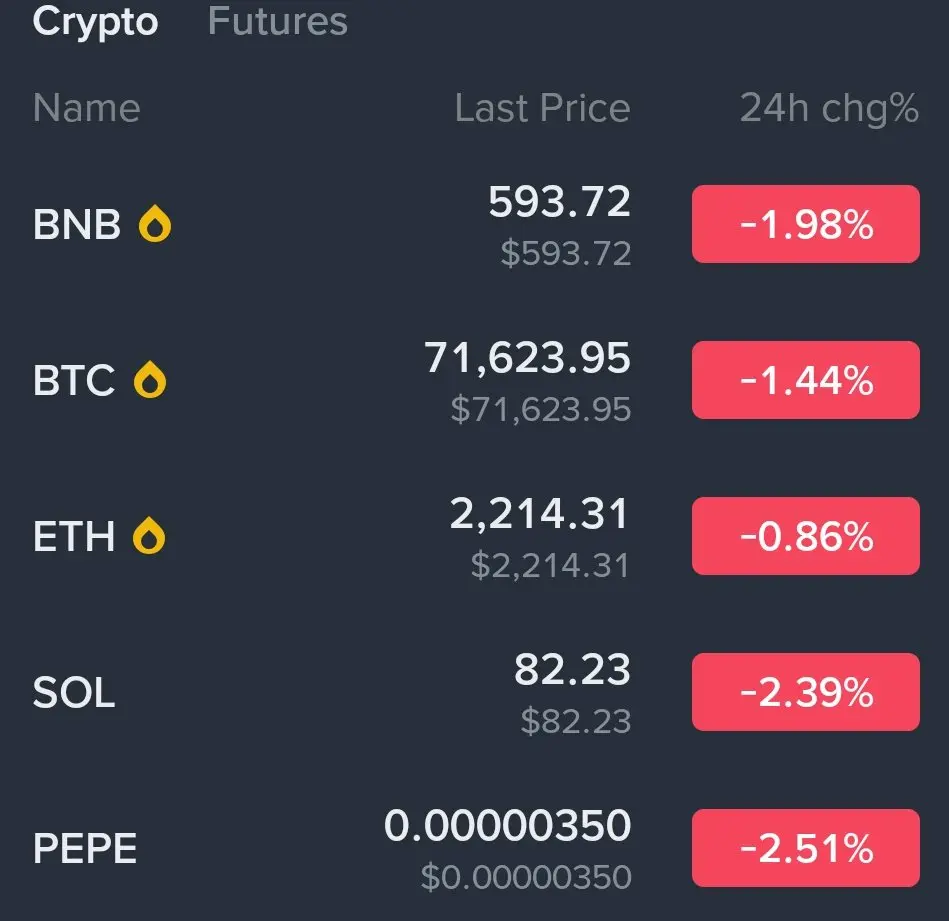Toggle BTC's -1.44% change badge
Viewport: 949px width, 921px height.
pos(805,381)
